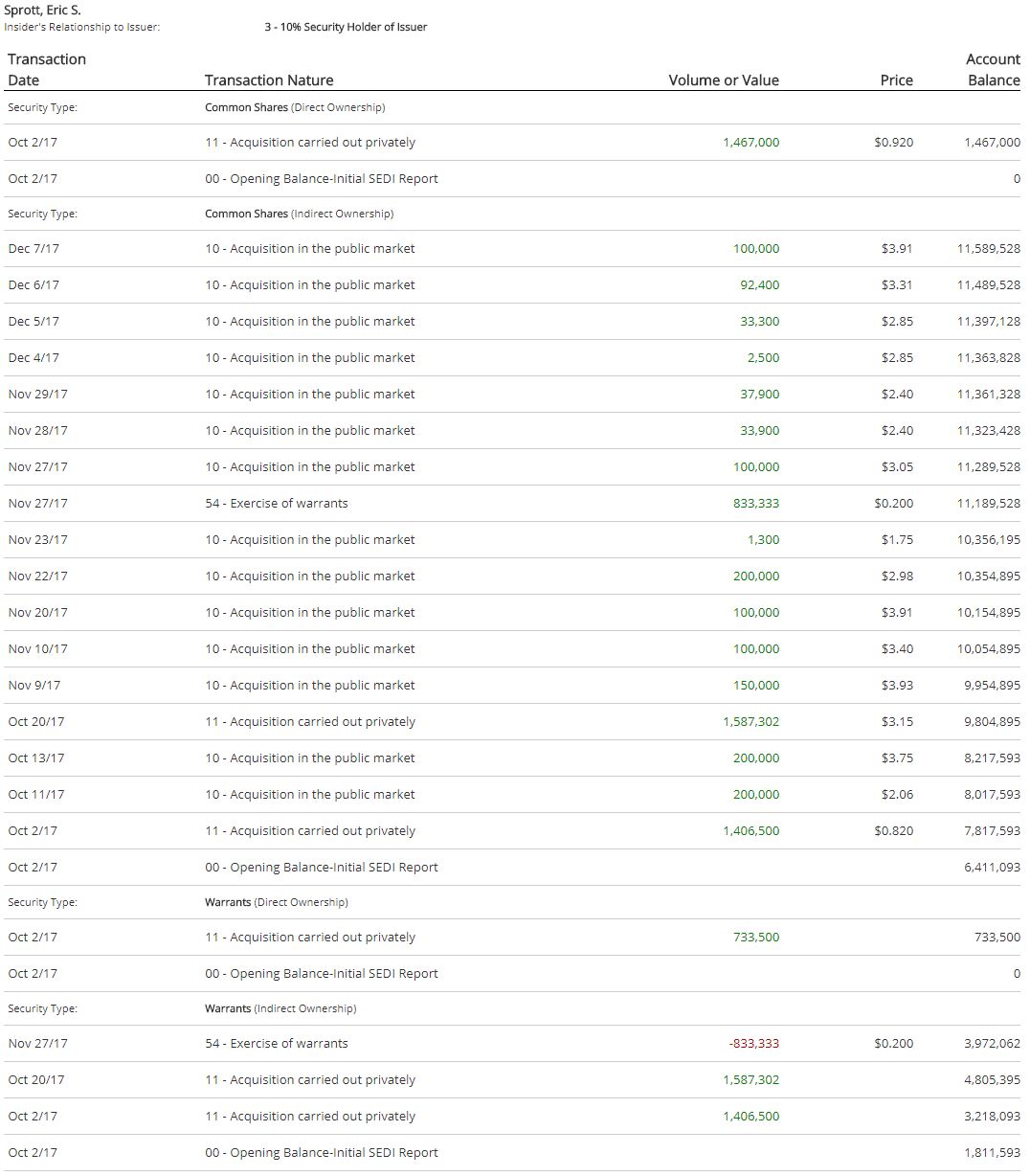
Task: Click the "Transaction Nature" column header
Action: click(269, 80)
